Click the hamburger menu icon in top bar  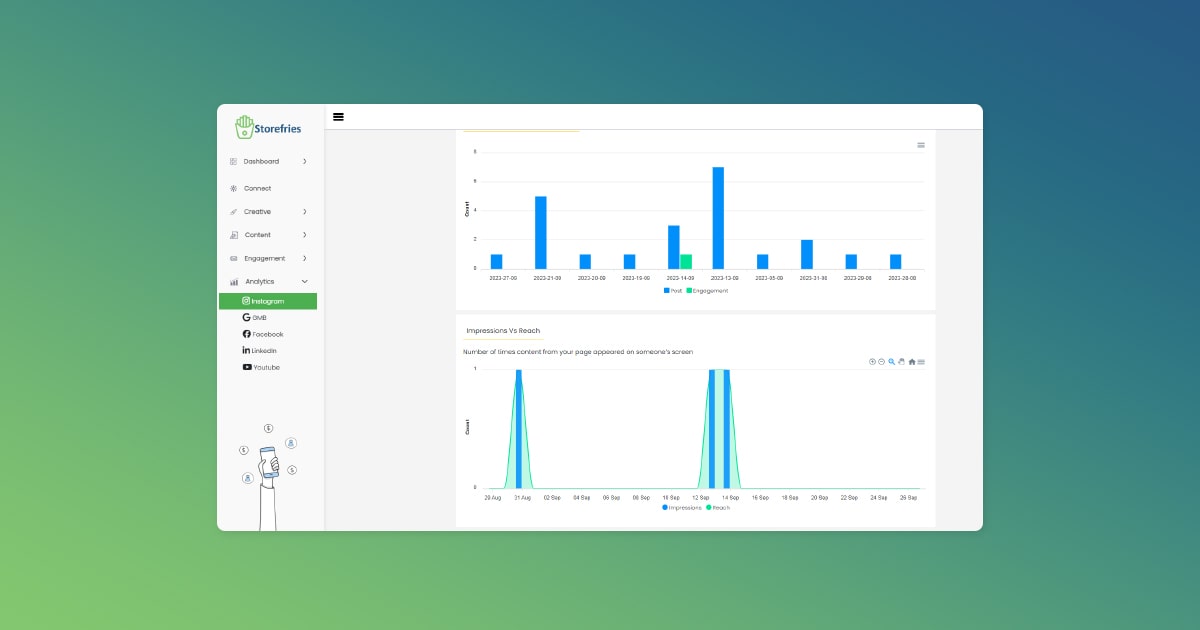[338, 117]
